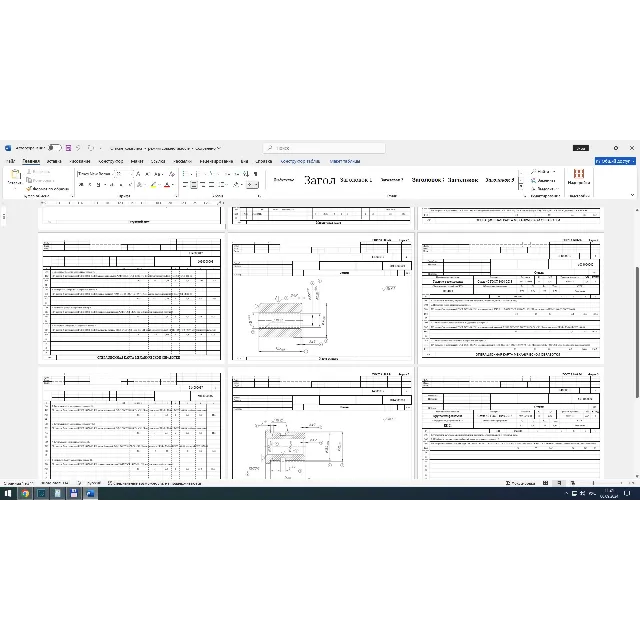The image size is (640, 640).
Task: Select the large 'Загол' heading style
Action: click(320, 180)
